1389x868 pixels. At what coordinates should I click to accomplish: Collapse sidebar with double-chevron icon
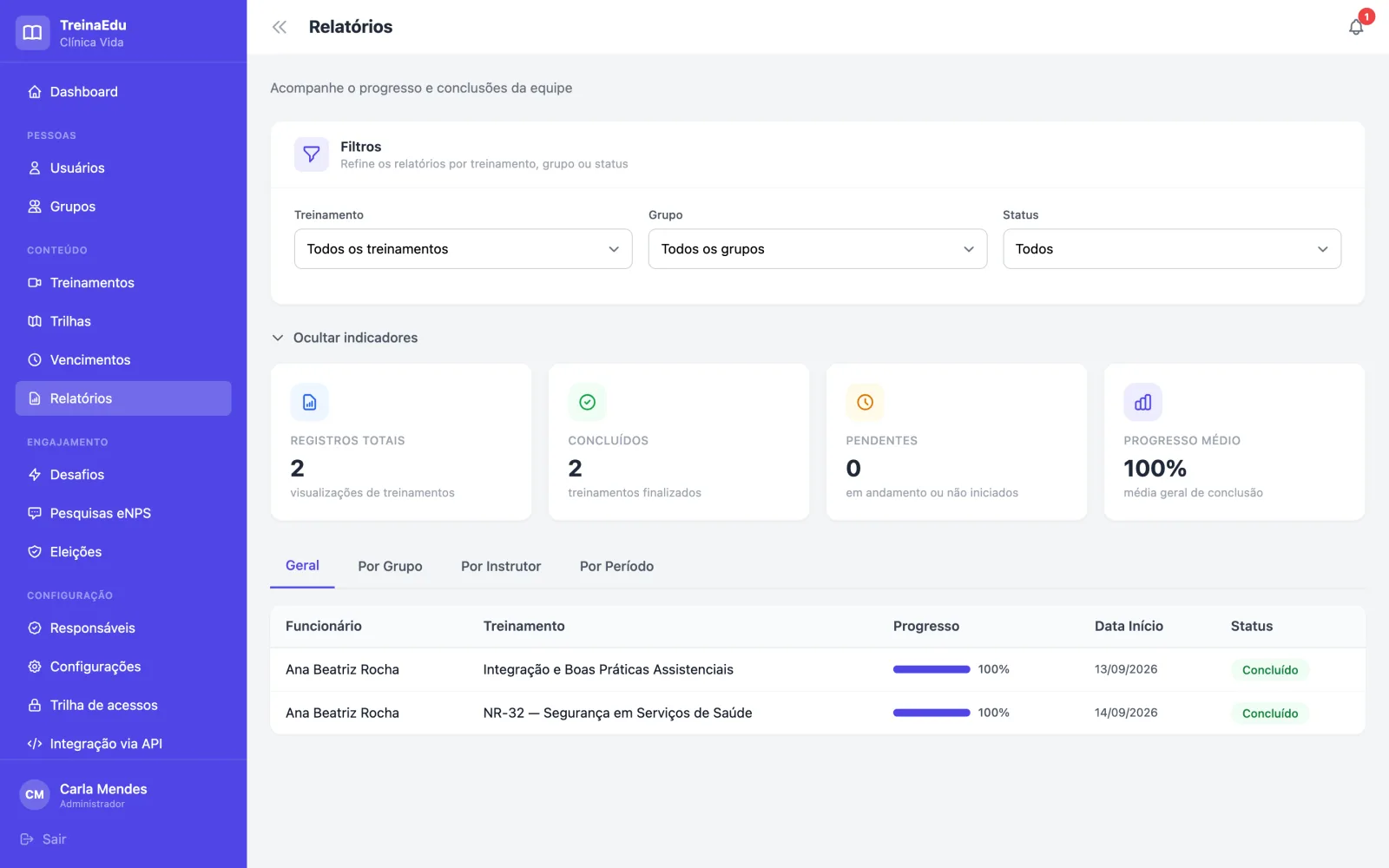[280, 27]
